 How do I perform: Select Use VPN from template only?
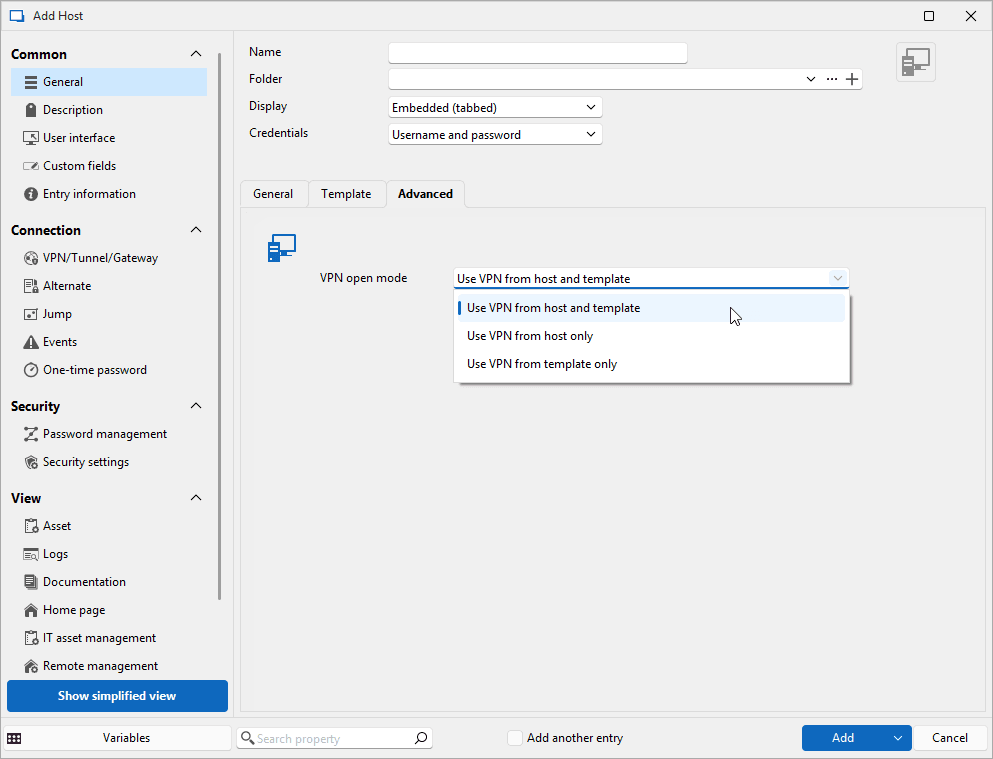click(542, 364)
